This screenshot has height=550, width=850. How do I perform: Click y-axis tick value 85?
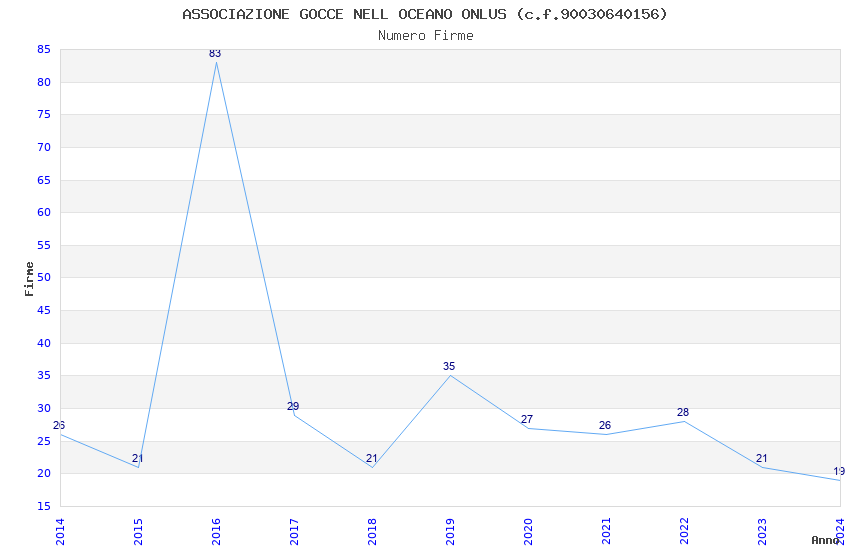(x=44, y=49)
